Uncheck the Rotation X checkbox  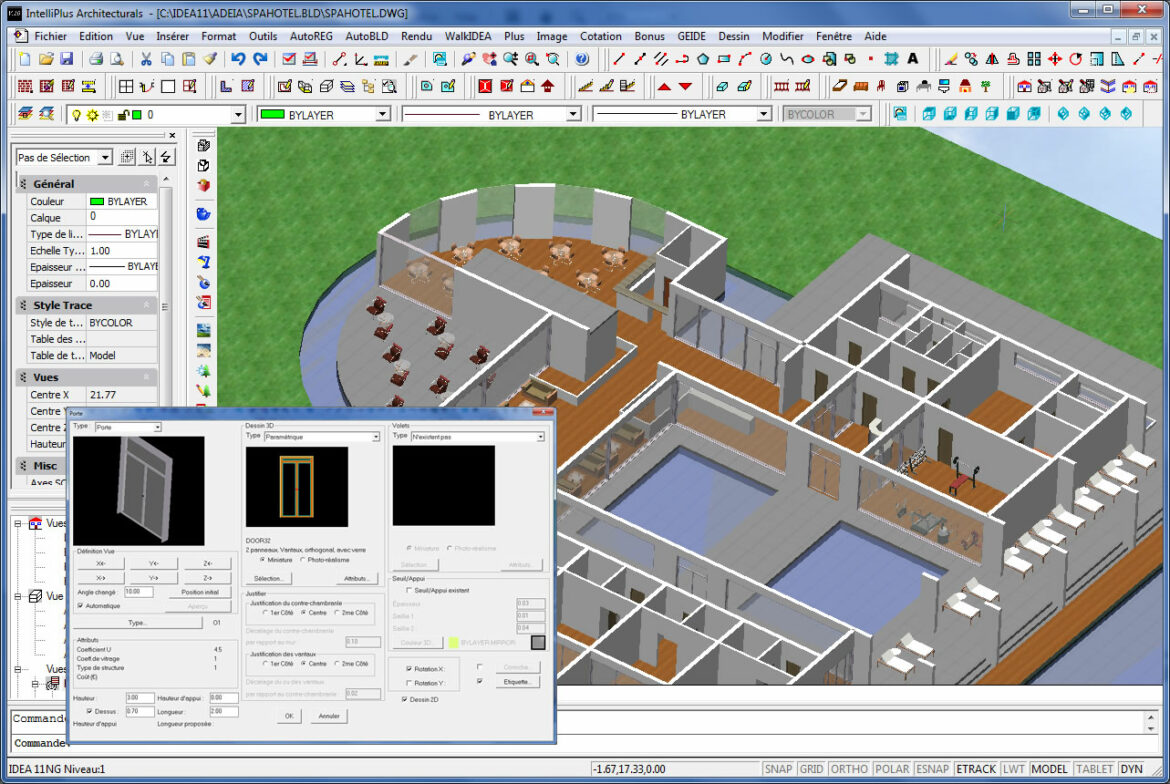pyautogui.click(x=408, y=668)
